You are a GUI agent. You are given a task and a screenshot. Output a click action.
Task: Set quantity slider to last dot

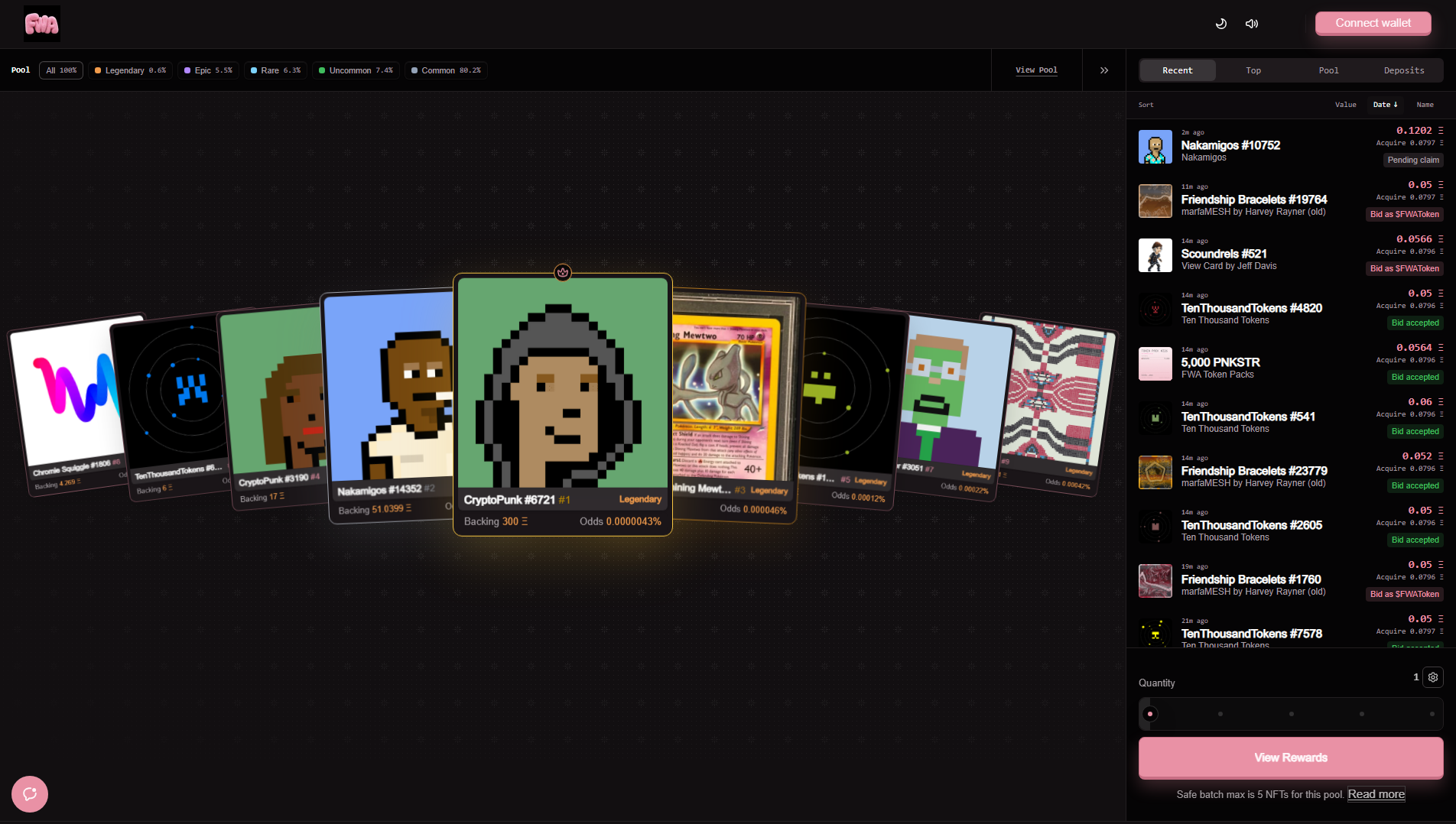click(1432, 714)
